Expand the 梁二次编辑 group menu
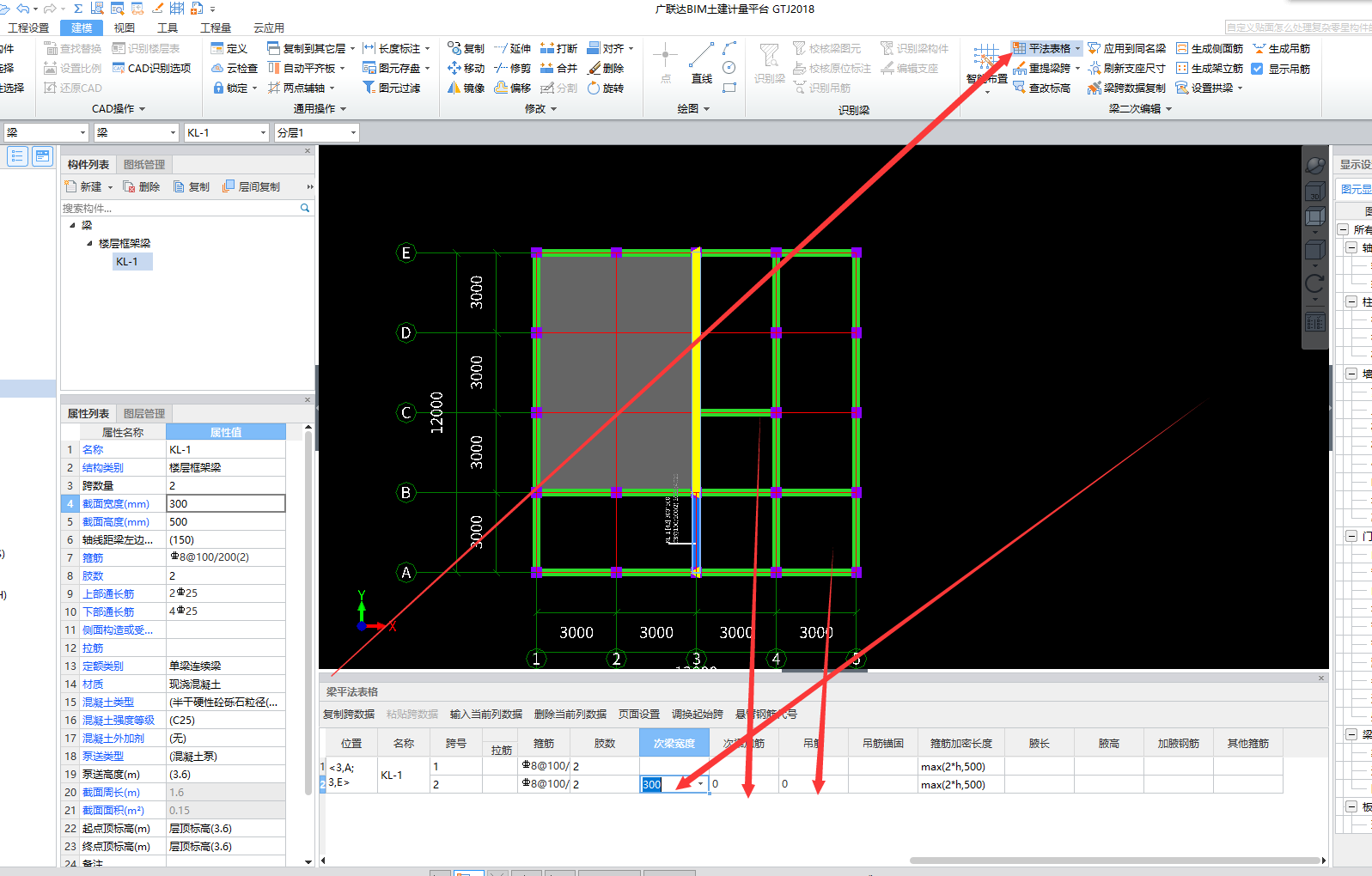 1140,109
